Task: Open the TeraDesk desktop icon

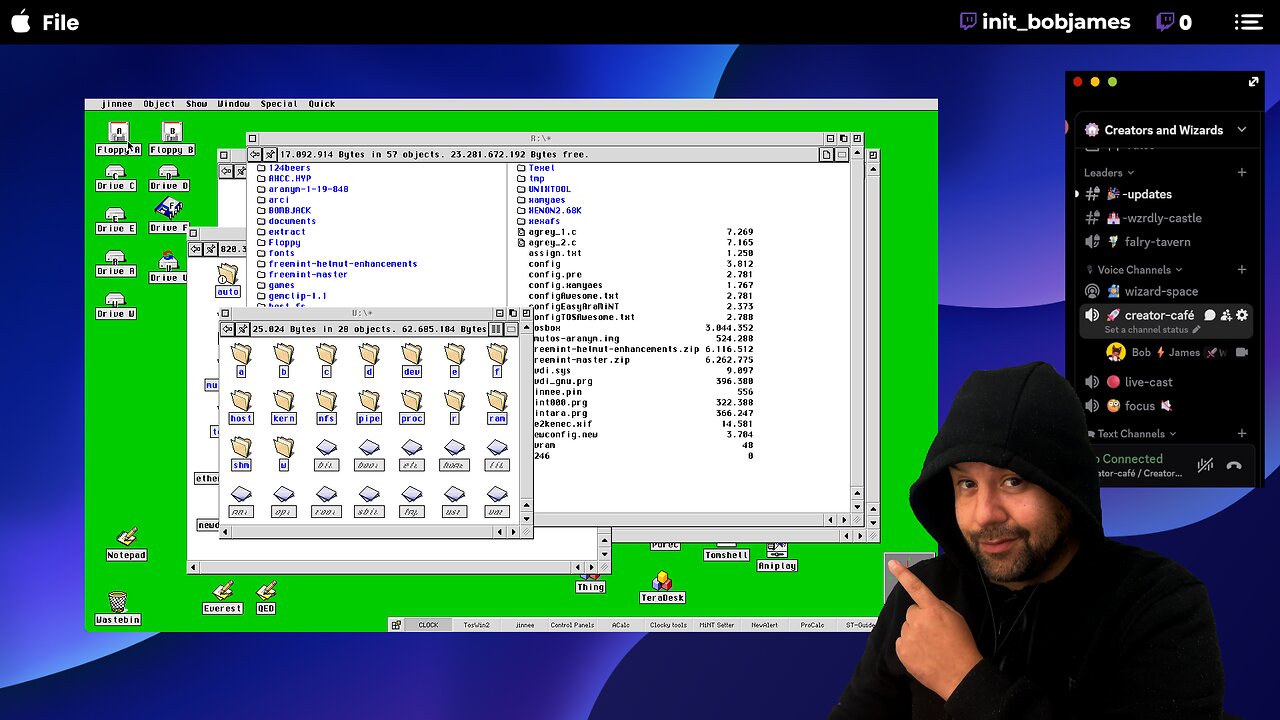Action: (x=662, y=588)
